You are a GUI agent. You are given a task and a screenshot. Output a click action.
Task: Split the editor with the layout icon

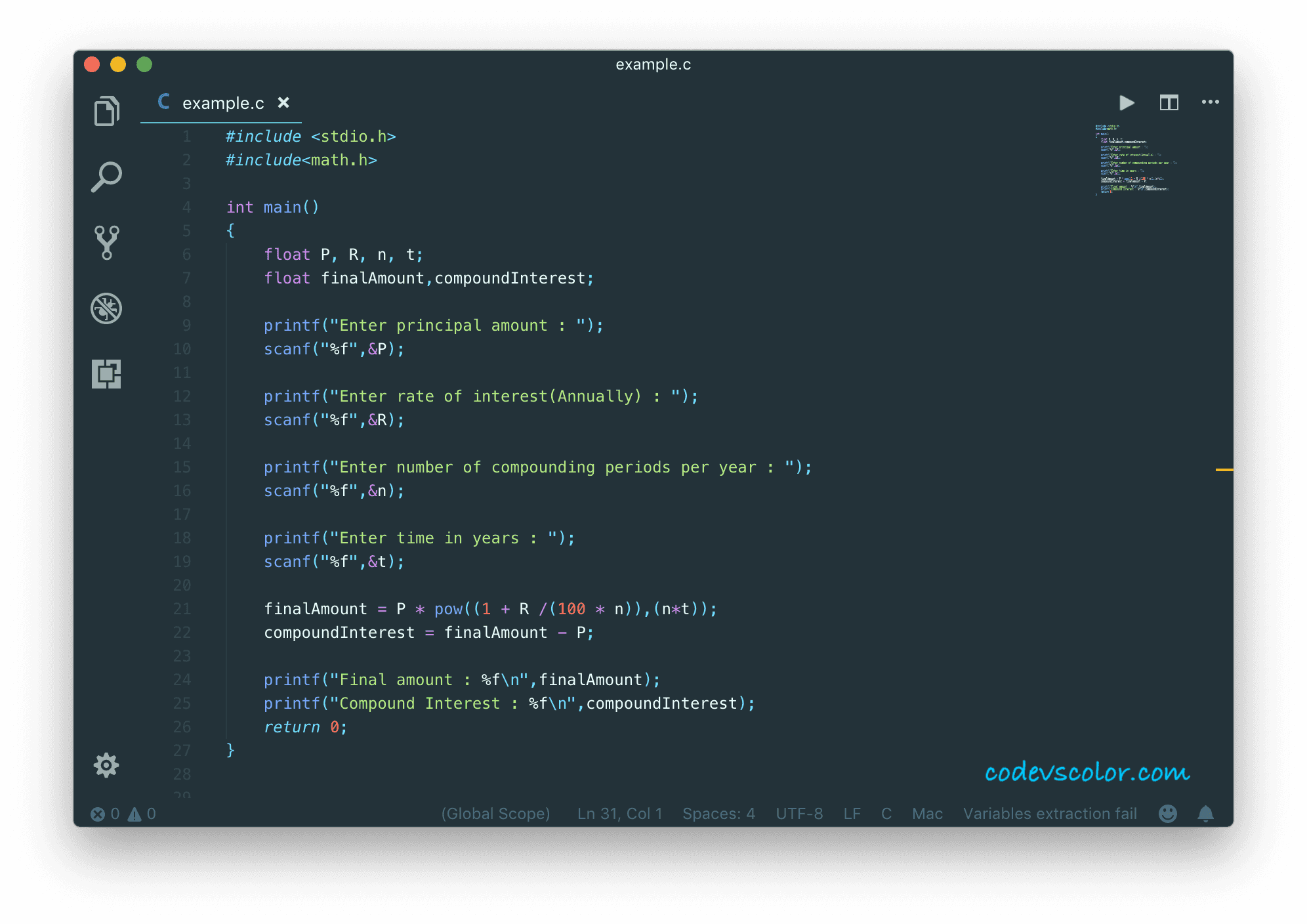1169,103
